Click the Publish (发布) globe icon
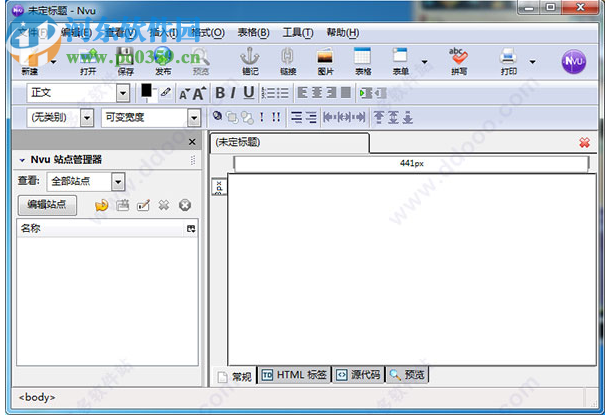608x415 pixels. tap(163, 61)
